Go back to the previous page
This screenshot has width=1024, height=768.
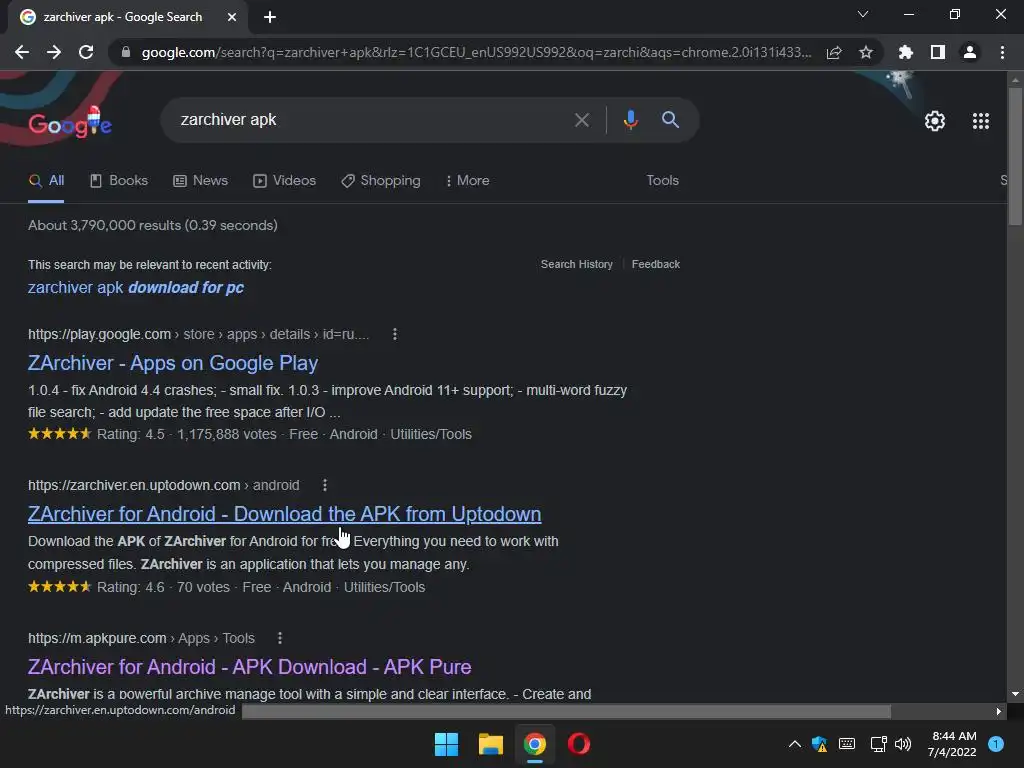click(22, 52)
